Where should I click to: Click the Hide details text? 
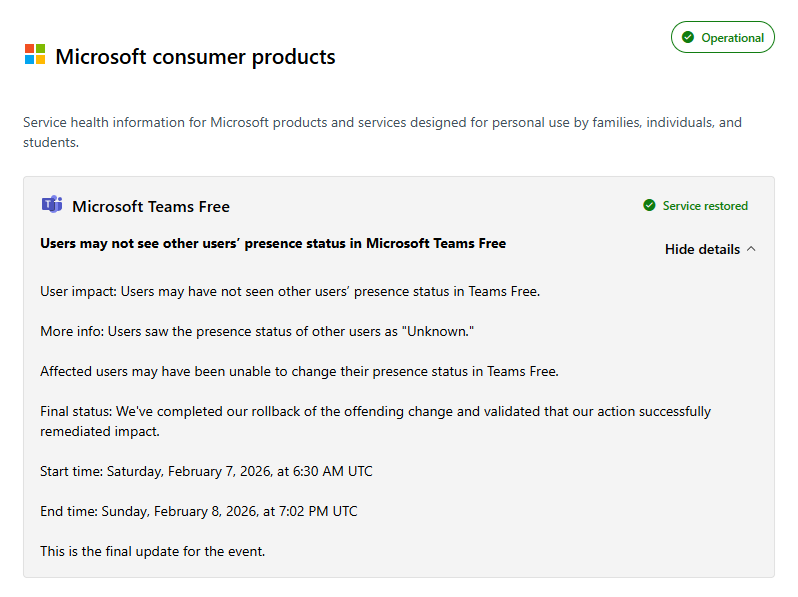[x=702, y=249]
